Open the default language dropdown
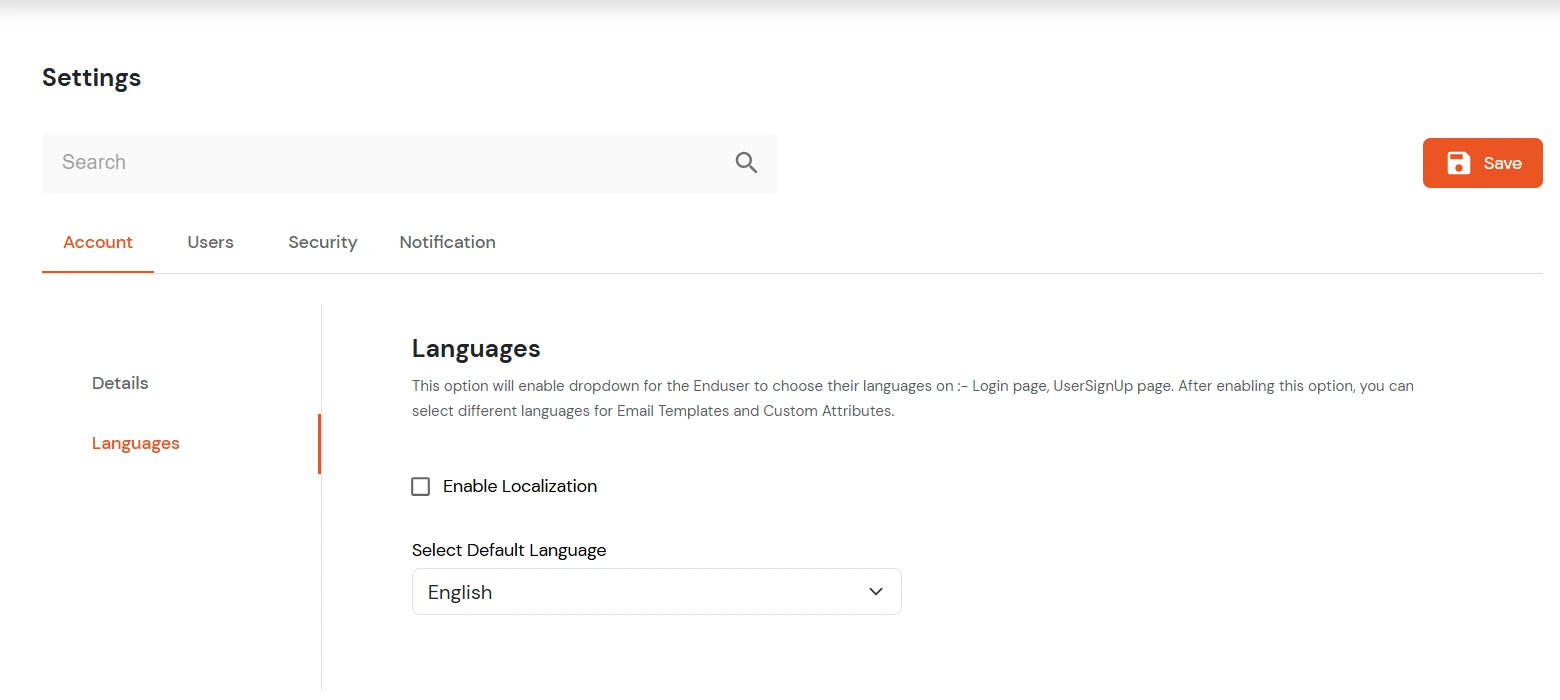 pos(656,591)
